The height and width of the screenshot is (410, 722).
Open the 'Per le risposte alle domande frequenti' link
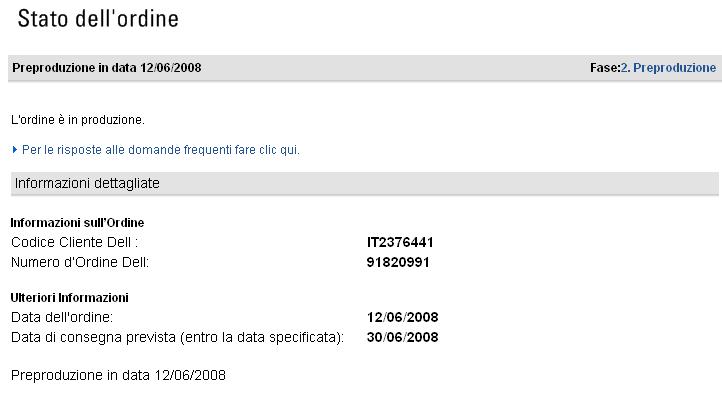point(160,150)
